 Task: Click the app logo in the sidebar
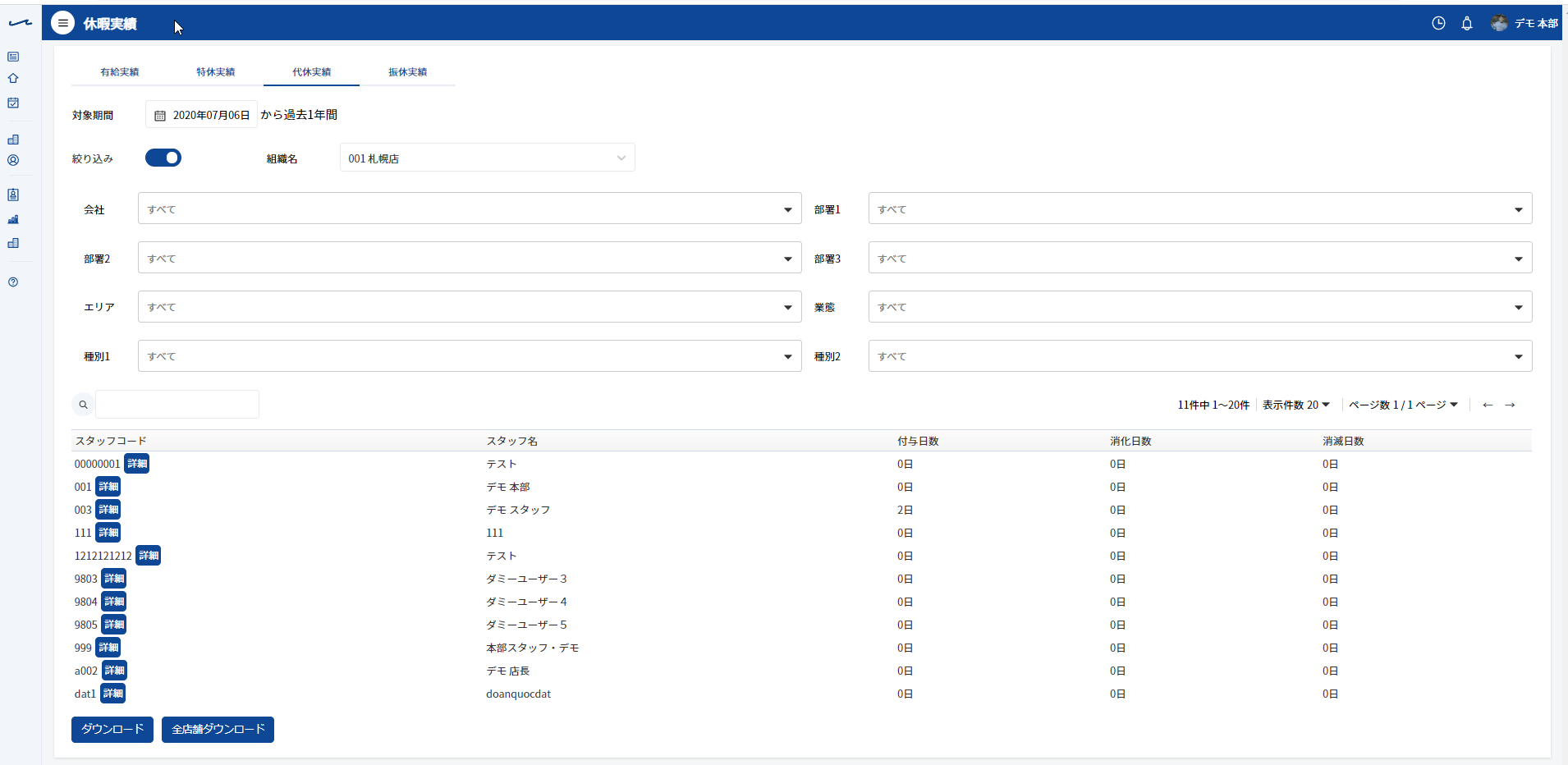[x=21, y=23]
